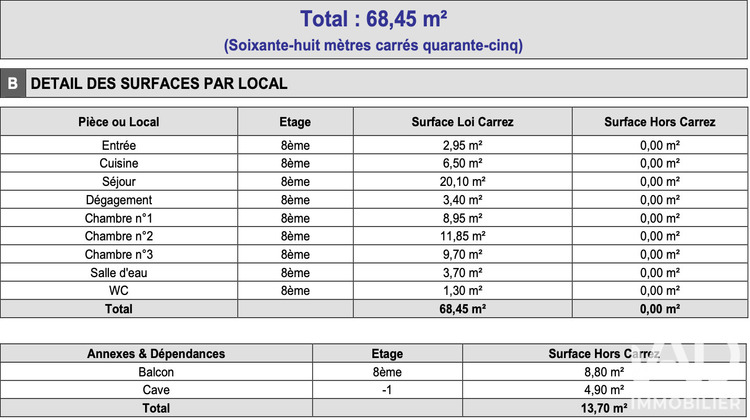Click the Entrée row label
This screenshot has height=420, width=750.
(x=119, y=145)
